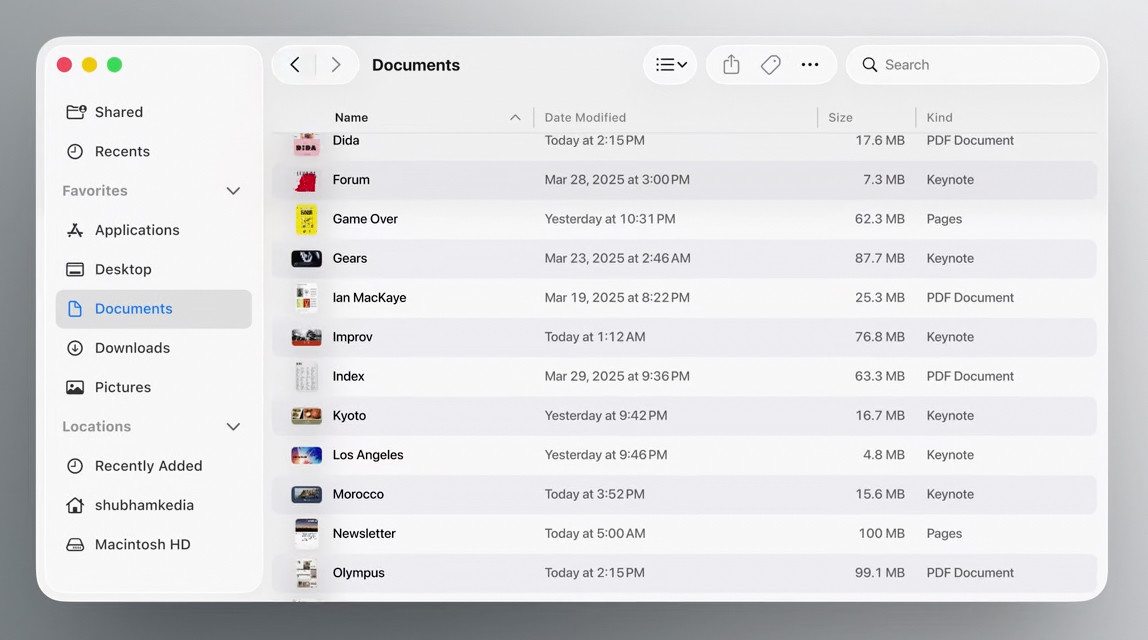Screen dimensions: 1148x640
Task: Open Shared in the sidebar
Action: point(153,112)
